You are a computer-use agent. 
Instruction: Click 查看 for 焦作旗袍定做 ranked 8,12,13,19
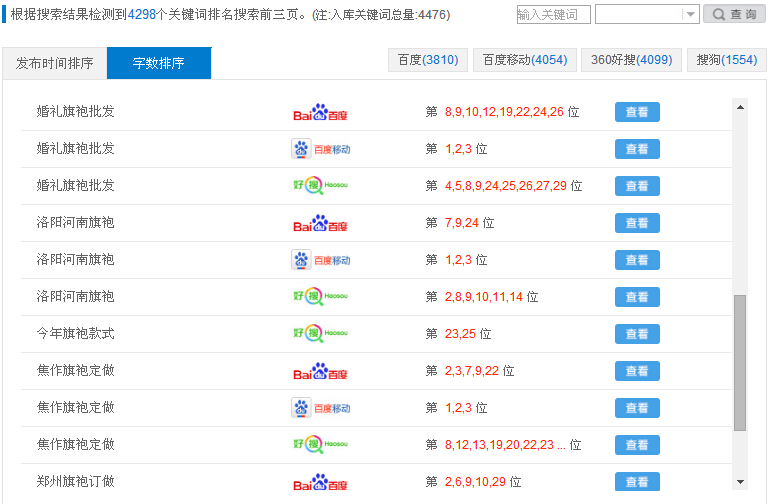637,445
